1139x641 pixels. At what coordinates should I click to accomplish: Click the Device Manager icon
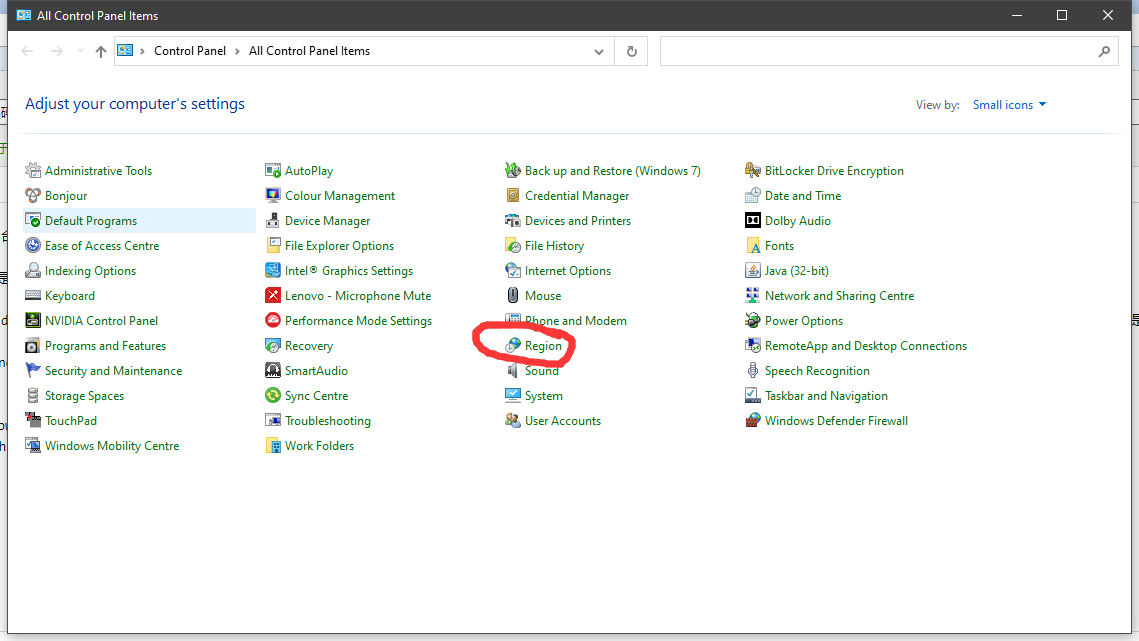coord(273,221)
